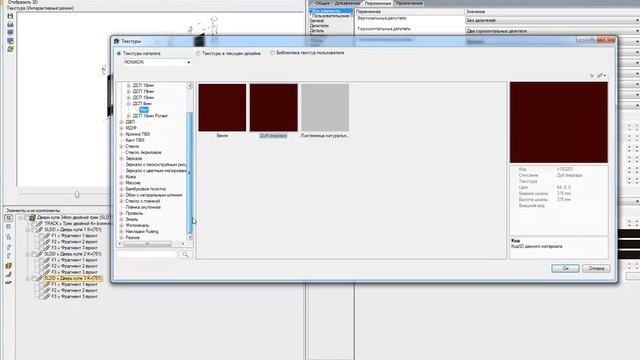Select Эмаль in the catalog tree
Image resolution: width=640 pixels, height=360 pixels.
coord(131,219)
